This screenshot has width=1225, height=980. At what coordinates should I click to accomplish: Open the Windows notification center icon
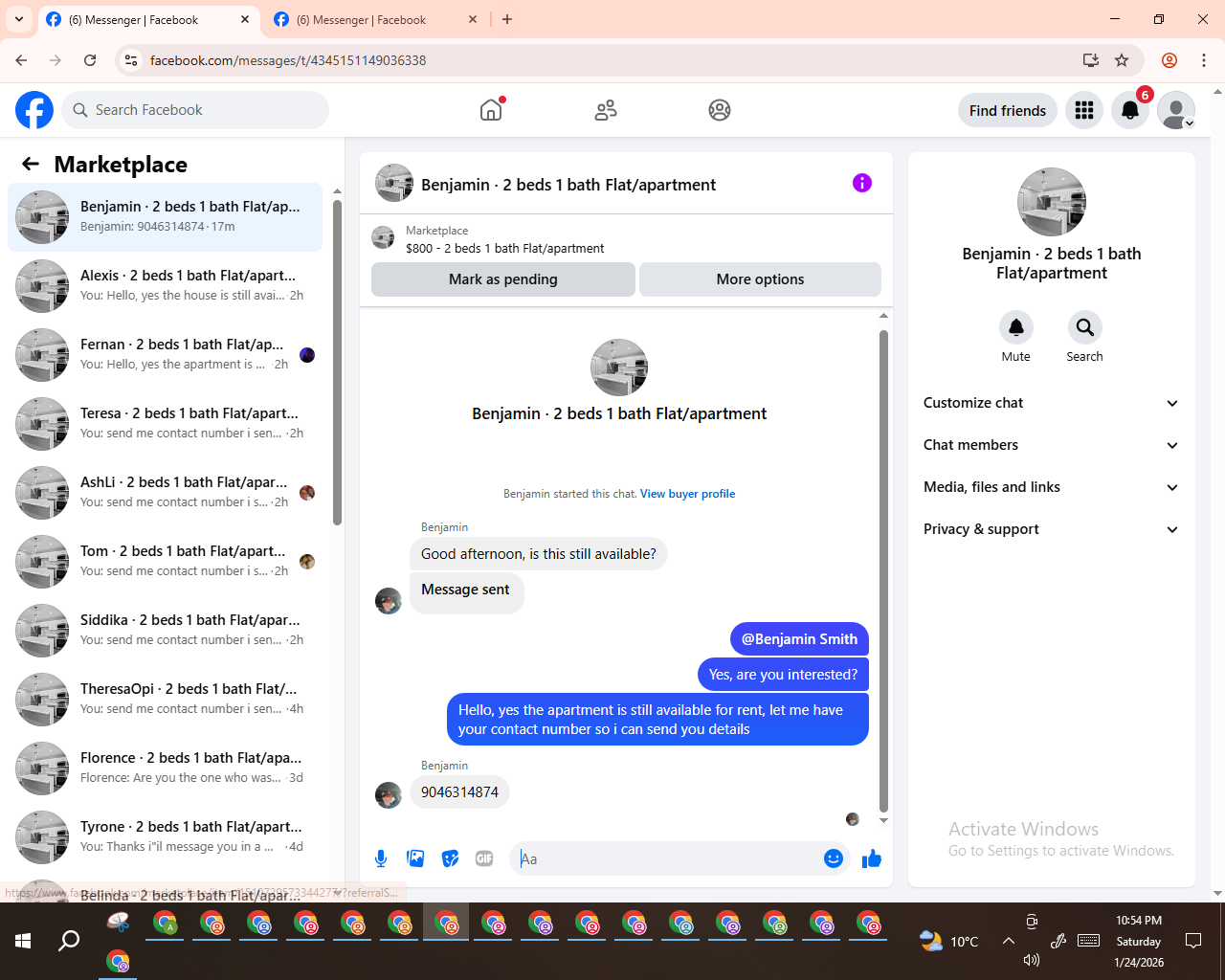(1193, 941)
